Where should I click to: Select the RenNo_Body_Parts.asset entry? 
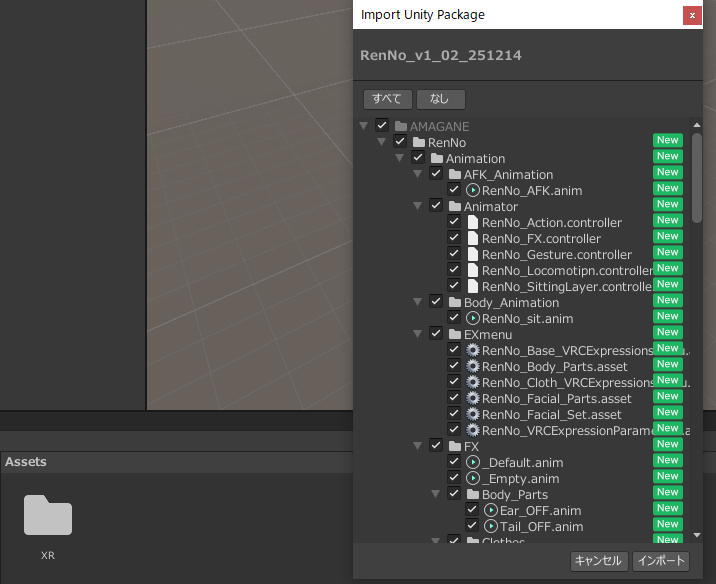coord(556,367)
